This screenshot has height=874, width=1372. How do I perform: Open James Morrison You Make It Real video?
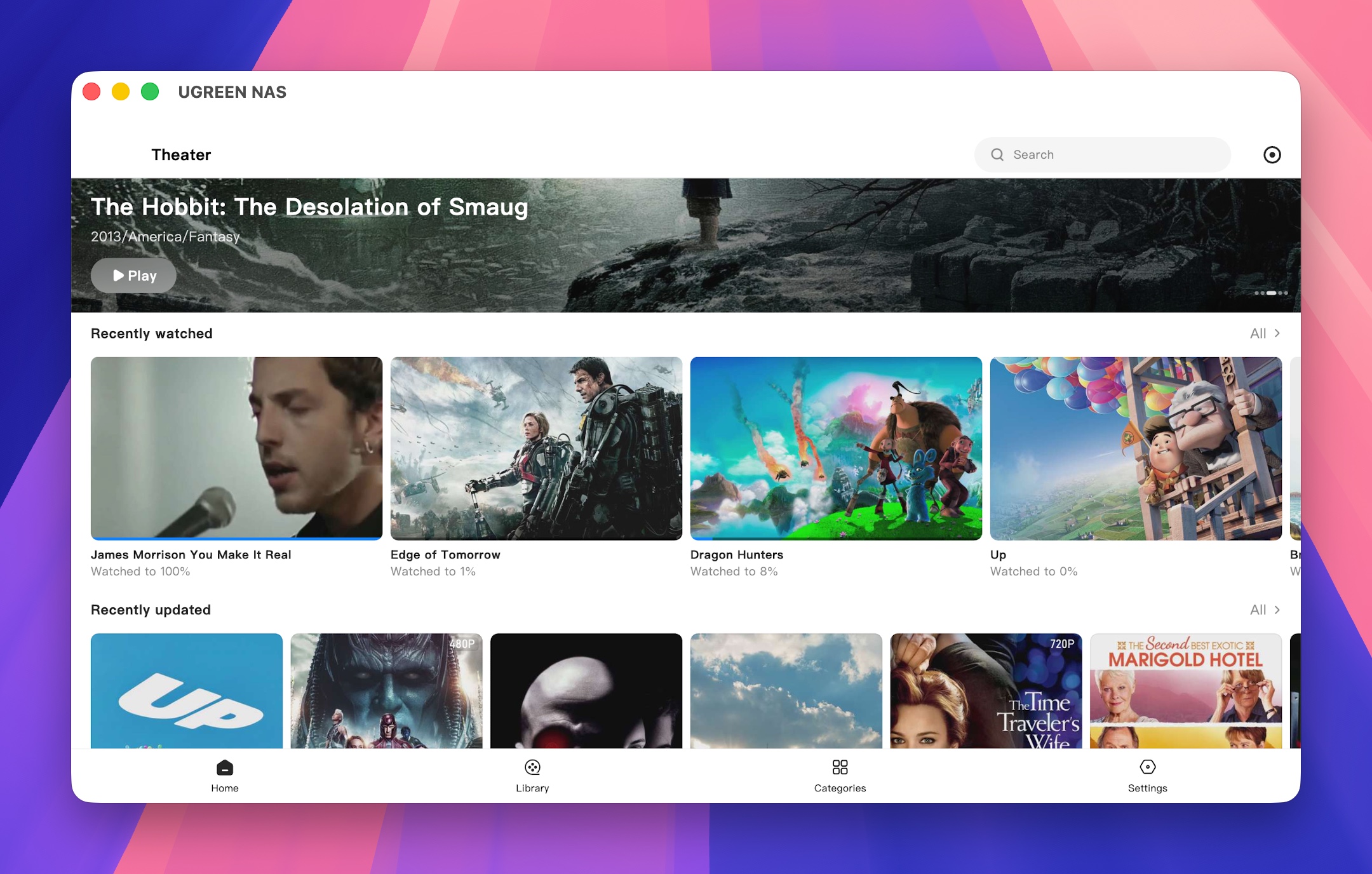pyautogui.click(x=236, y=448)
